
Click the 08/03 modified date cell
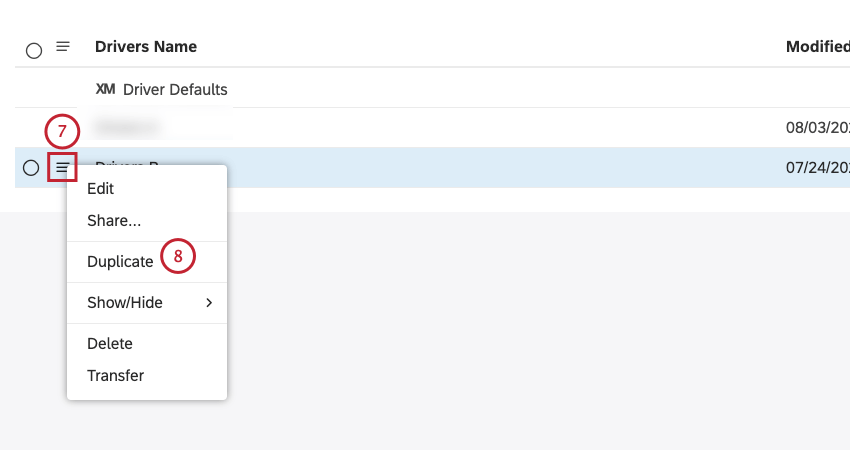pyautogui.click(x=817, y=127)
